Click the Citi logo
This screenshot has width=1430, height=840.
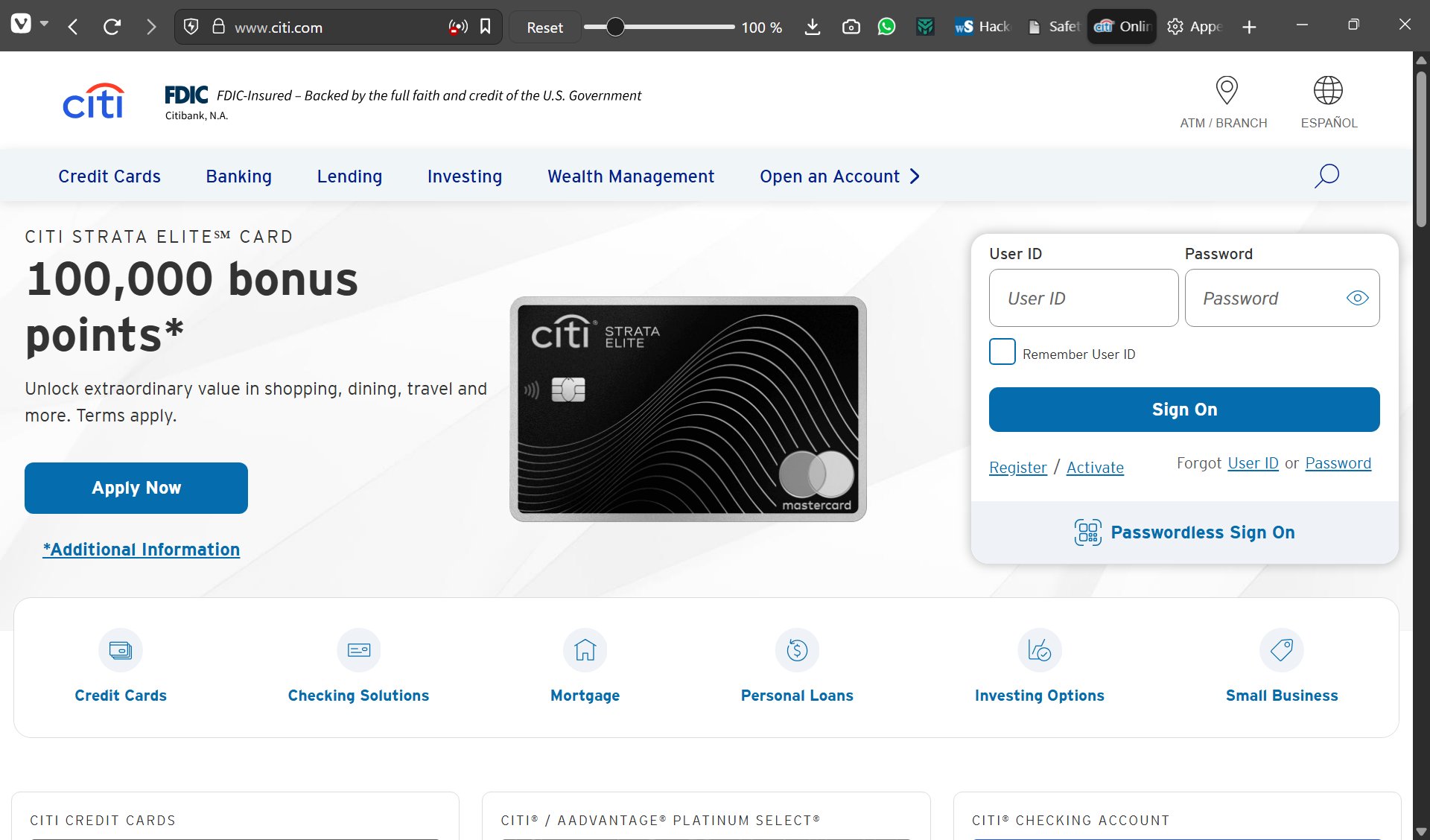tap(93, 101)
